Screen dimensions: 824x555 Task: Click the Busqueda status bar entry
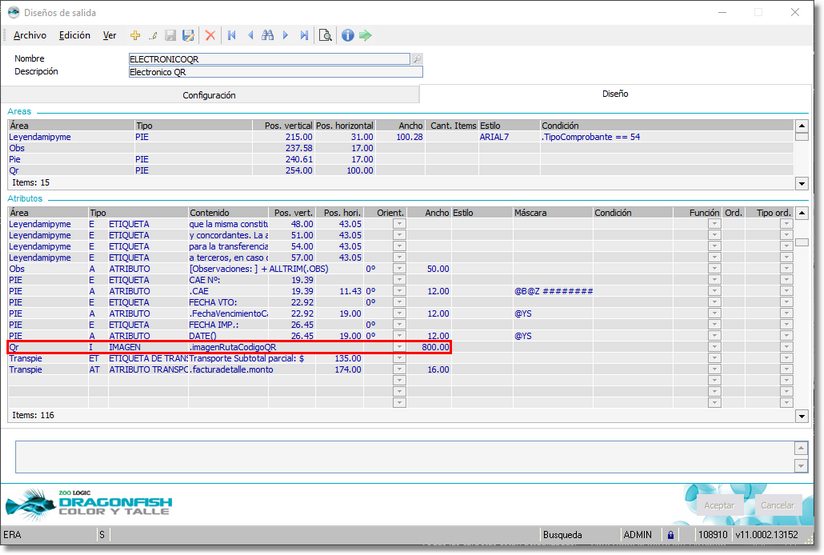point(562,535)
